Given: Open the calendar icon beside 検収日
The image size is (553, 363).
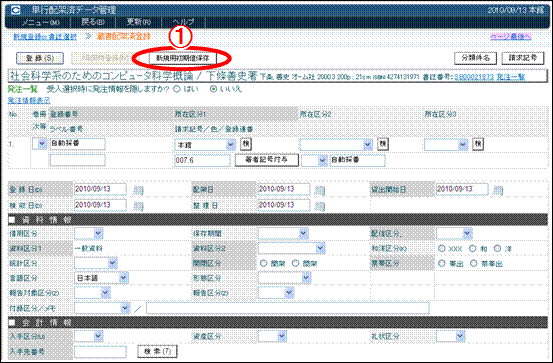Looking at the screenshot, I should 138,206.
